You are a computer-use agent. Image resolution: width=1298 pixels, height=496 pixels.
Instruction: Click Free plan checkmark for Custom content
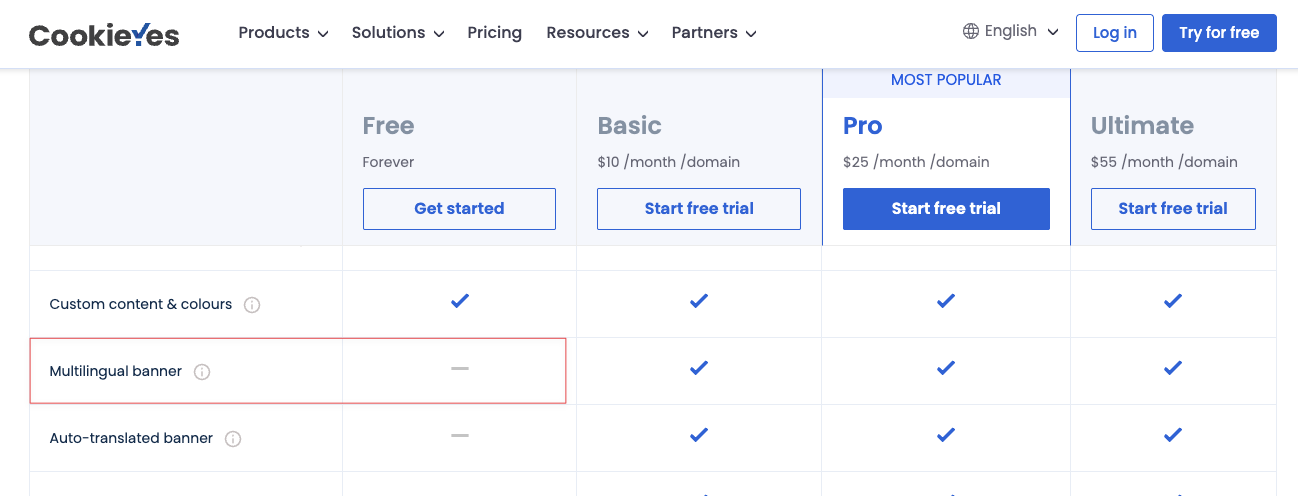tap(459, 301)
